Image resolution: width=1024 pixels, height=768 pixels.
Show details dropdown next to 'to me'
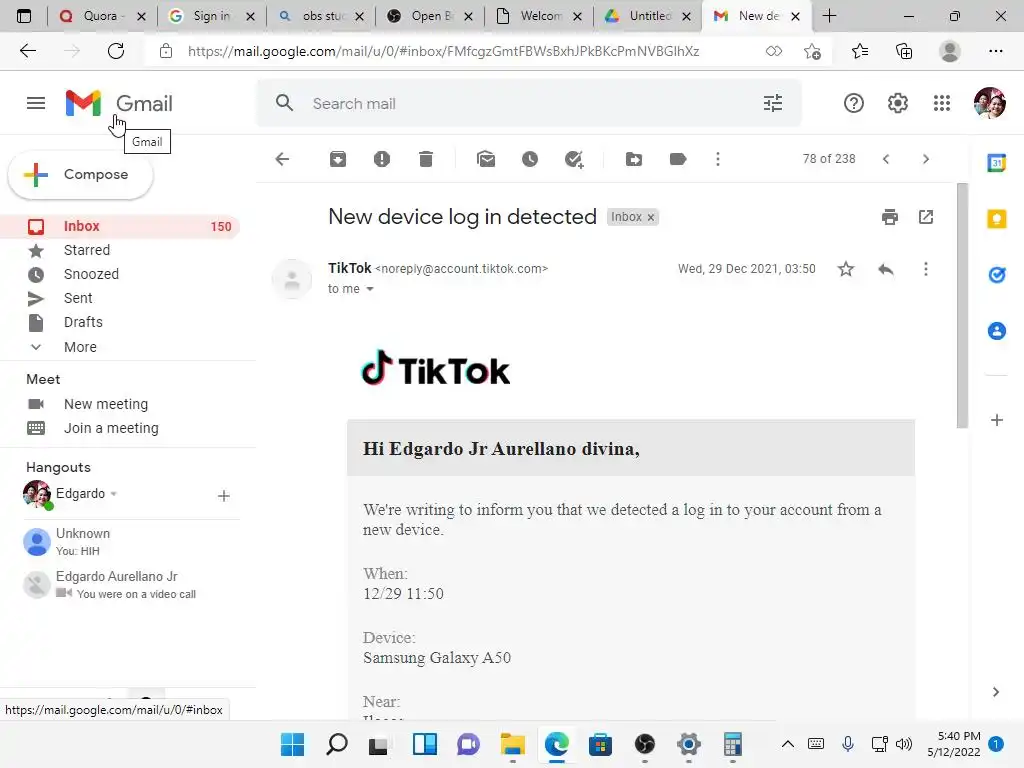pos(370,289)
